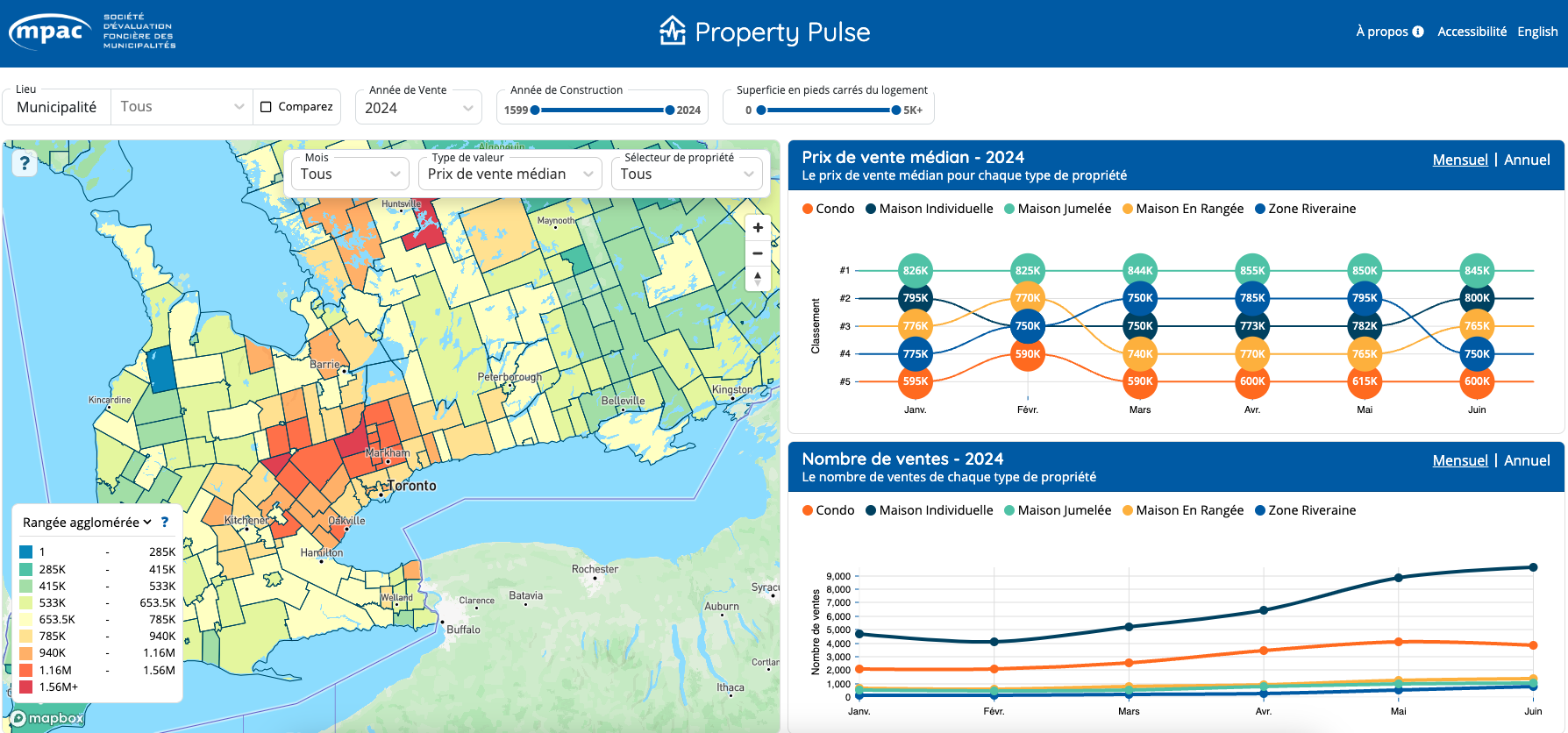Click the Belleville label on map
The width and height of the screenshot is (1568, 733).
623,401
